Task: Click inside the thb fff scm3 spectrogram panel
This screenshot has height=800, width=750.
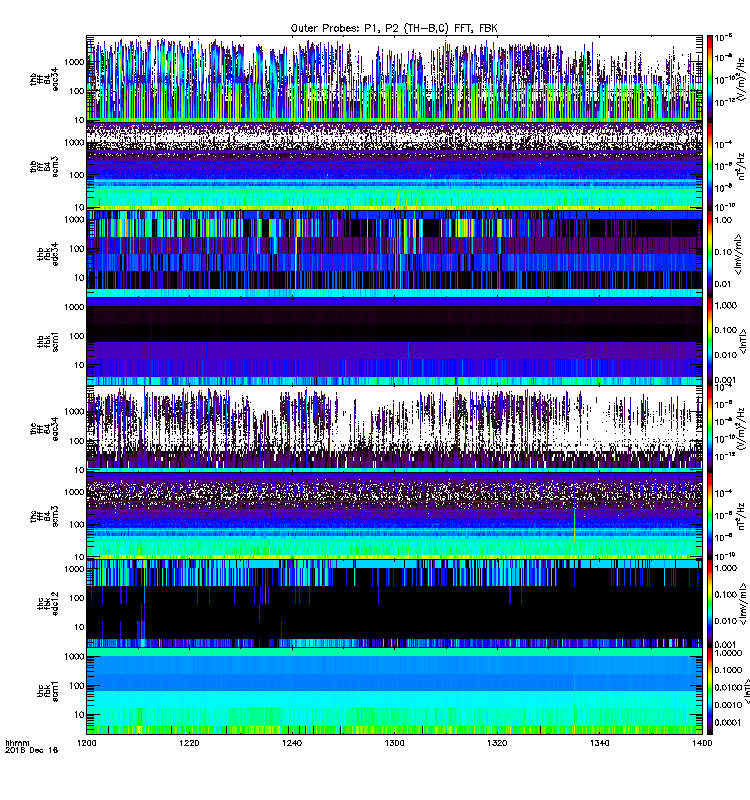Action: 394,166
